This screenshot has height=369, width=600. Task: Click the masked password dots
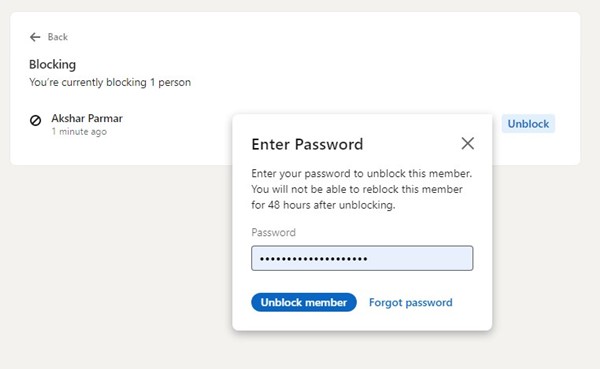[x=314, y=259]
